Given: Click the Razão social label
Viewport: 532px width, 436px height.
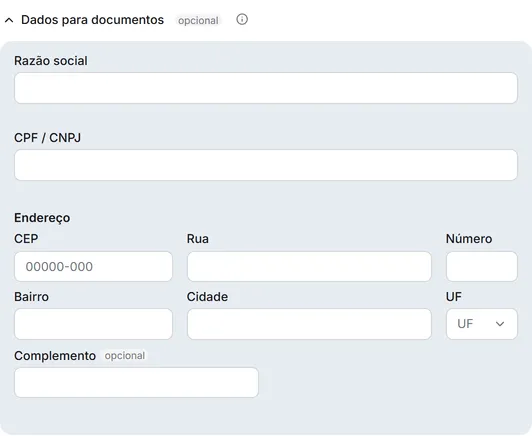Looking at the screenshot, I should [x=51, y=61].
